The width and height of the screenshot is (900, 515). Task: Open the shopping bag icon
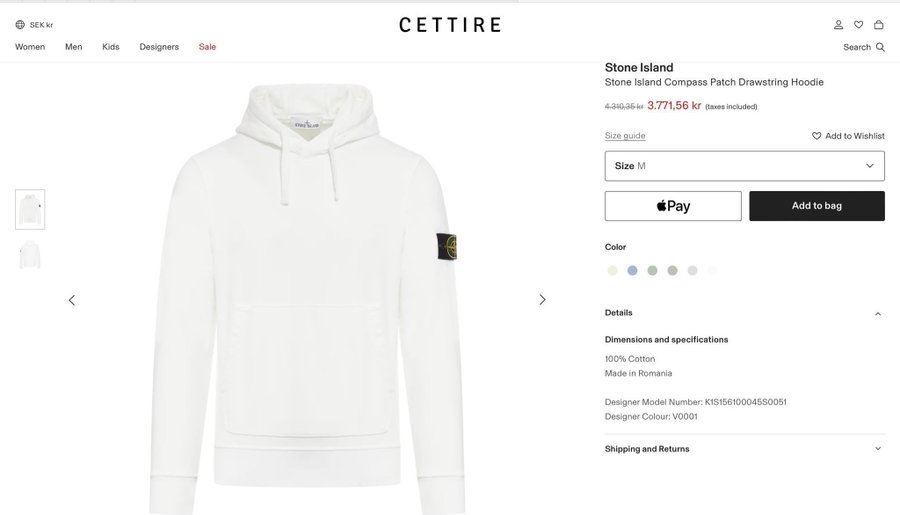[x=879, y=25]
